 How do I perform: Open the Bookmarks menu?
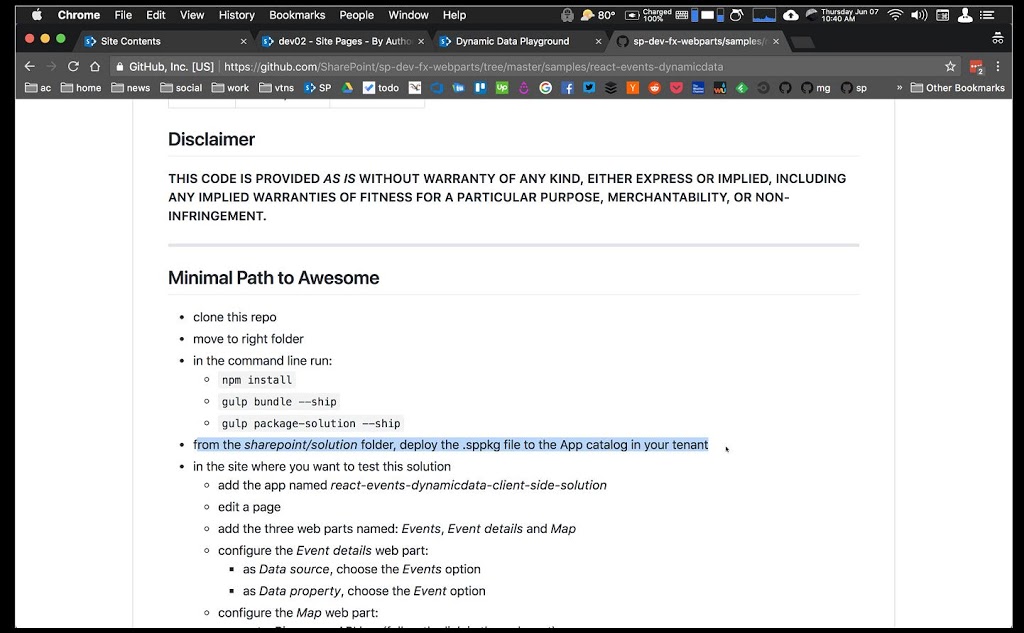click(x=297, y=14)
